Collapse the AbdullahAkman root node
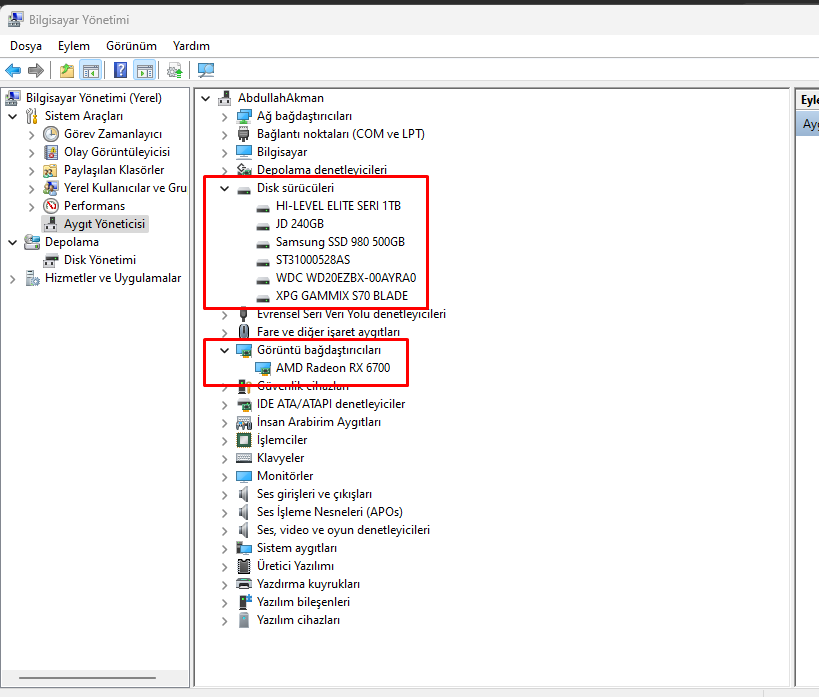Viewport: 819px width, 697px height. click(206, 98)
